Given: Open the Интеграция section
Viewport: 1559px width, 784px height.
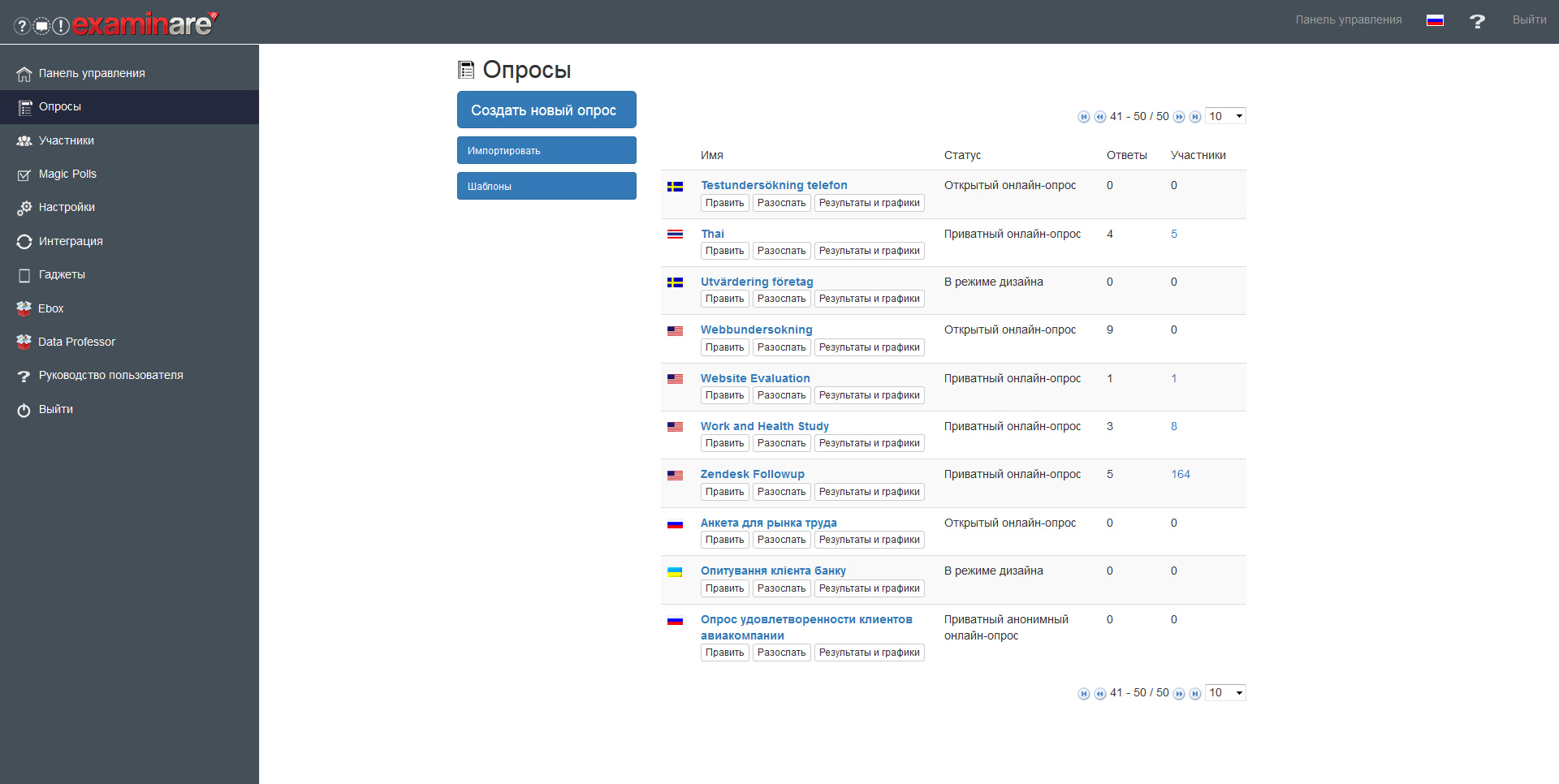Looking at the screenshot, I should (x=71, y=241).
